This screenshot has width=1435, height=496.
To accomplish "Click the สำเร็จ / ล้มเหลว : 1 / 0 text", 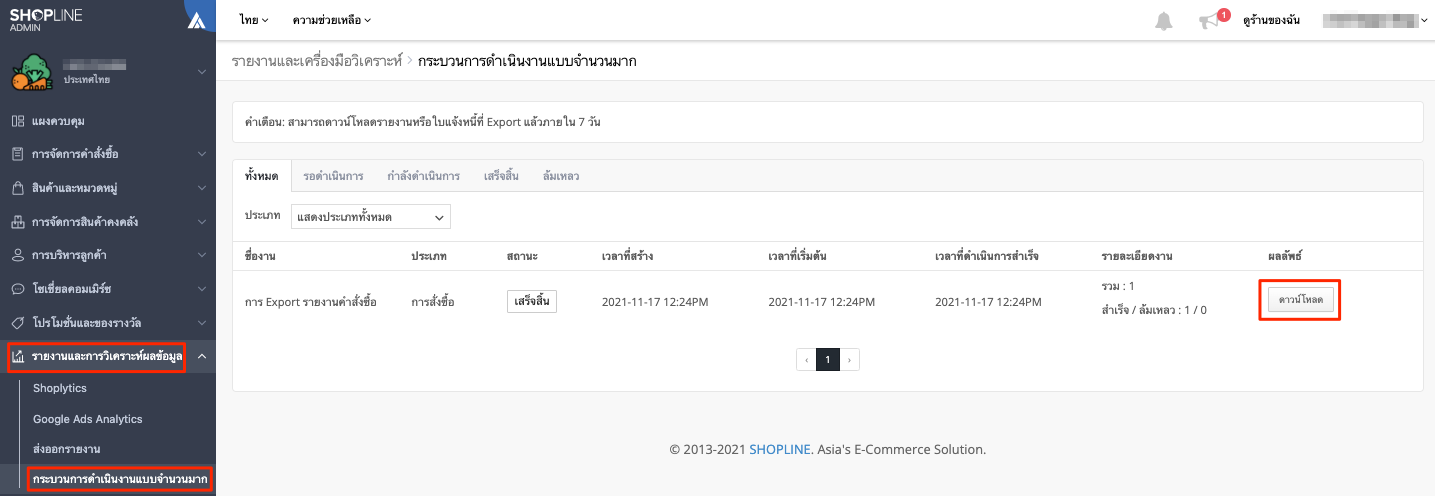I will click(x=1154, y=310).
